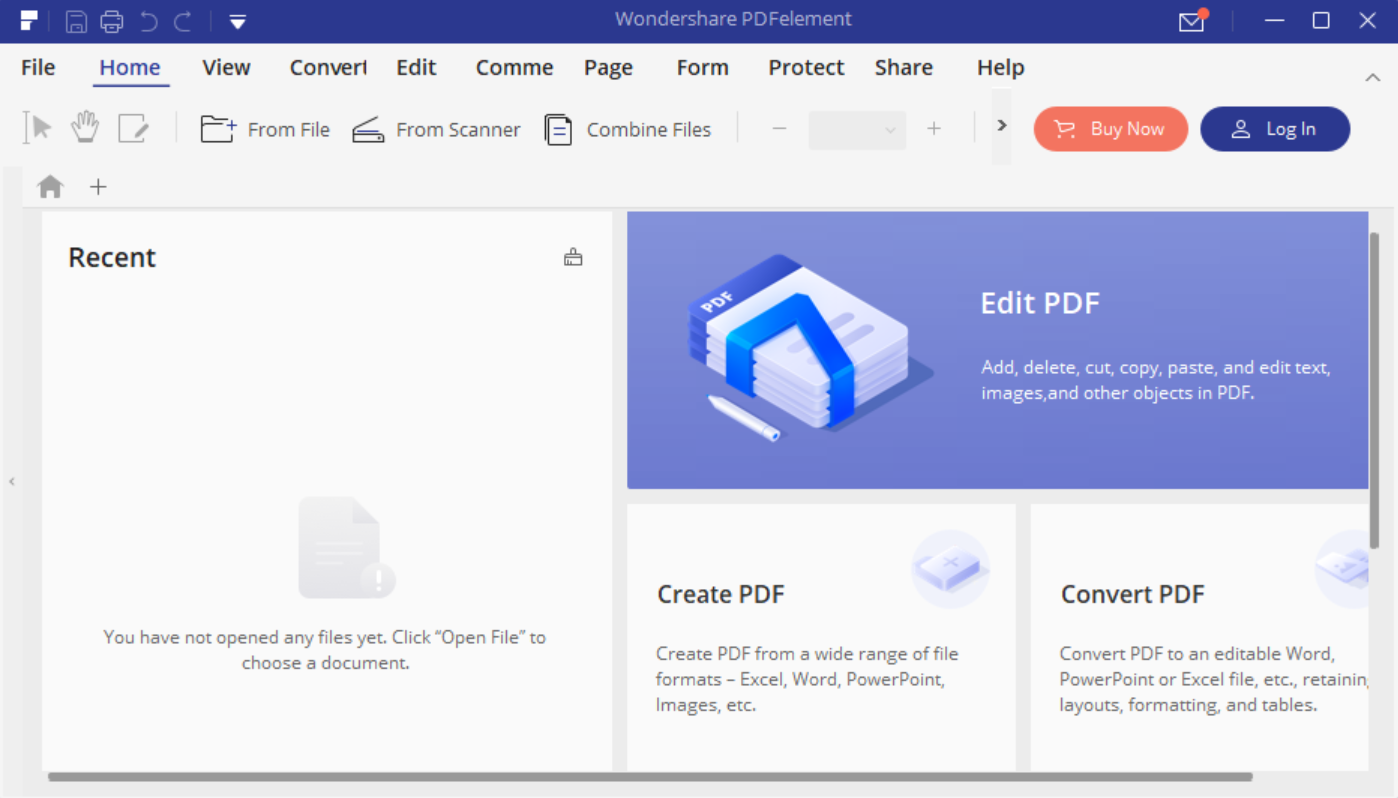This screenshot has width=1398, height=798.
Task: Click the Save icon in title bar
Action: coord(76,21)
